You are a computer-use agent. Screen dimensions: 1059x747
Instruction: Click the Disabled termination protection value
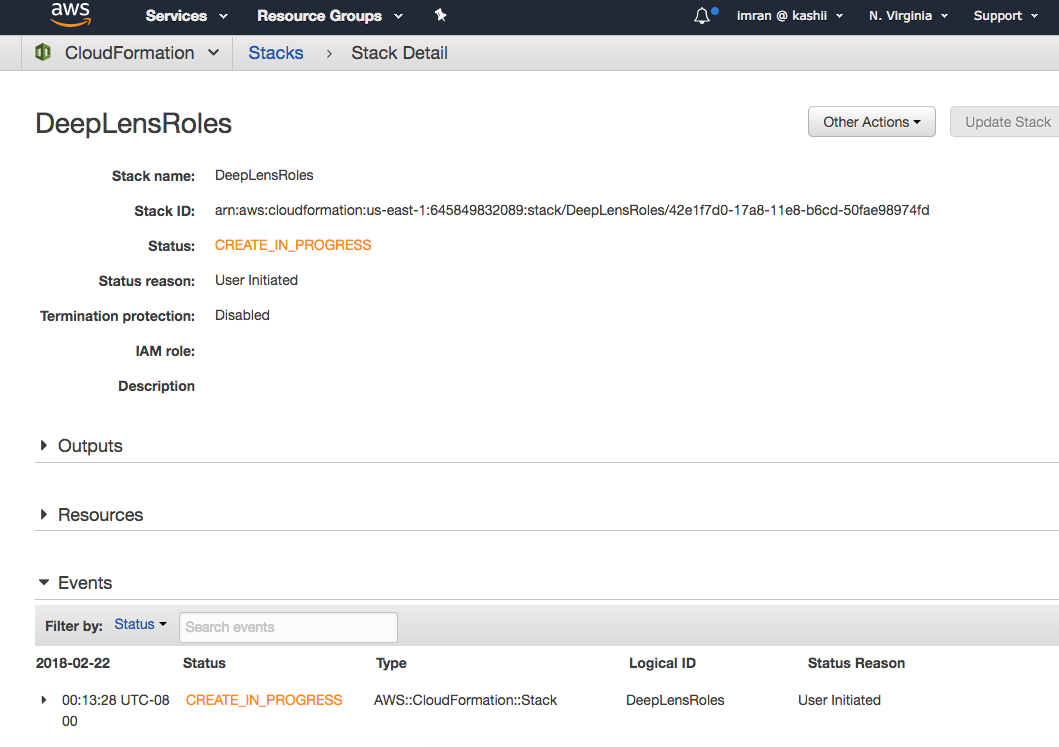point(242,315)
